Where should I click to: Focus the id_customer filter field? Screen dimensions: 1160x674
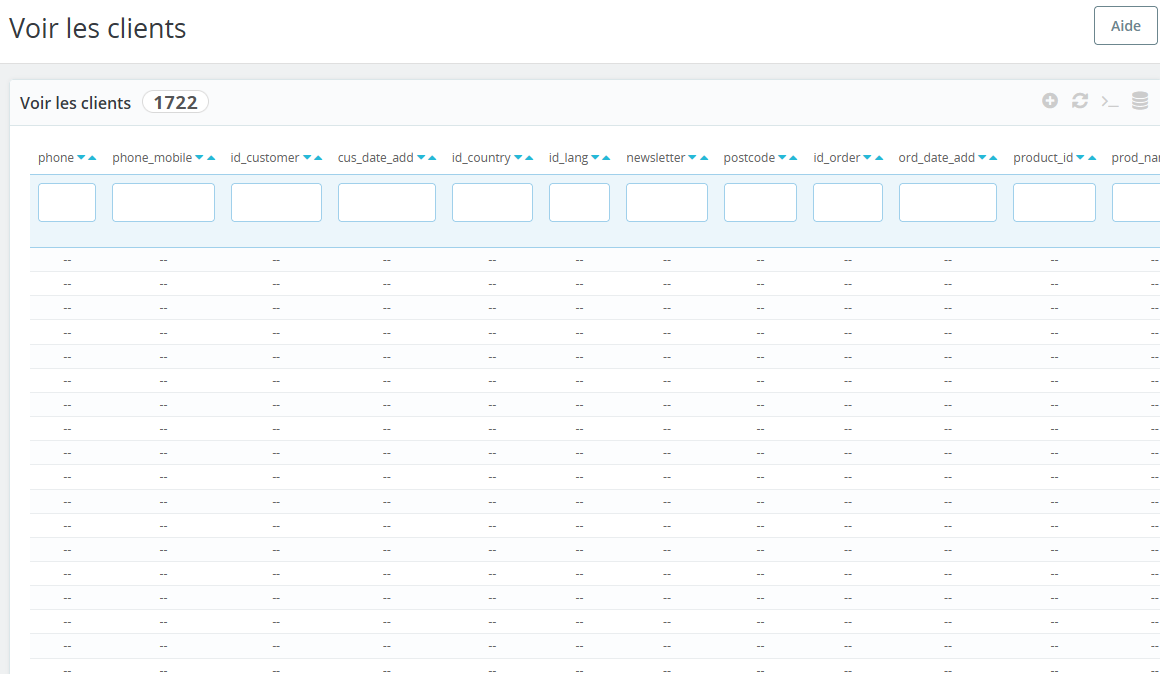tap(276, 202)
